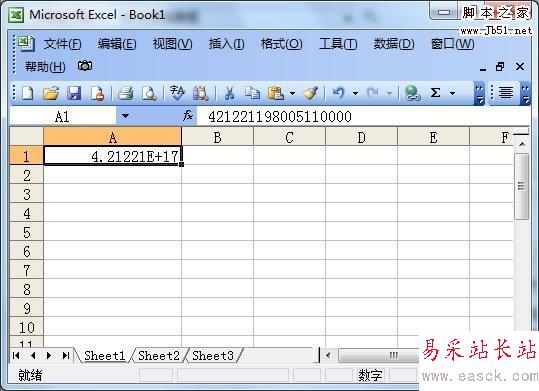This screenshot has height=391, width=539.
Task: Click the Paste clipboard icon
Action: (276, 93)
